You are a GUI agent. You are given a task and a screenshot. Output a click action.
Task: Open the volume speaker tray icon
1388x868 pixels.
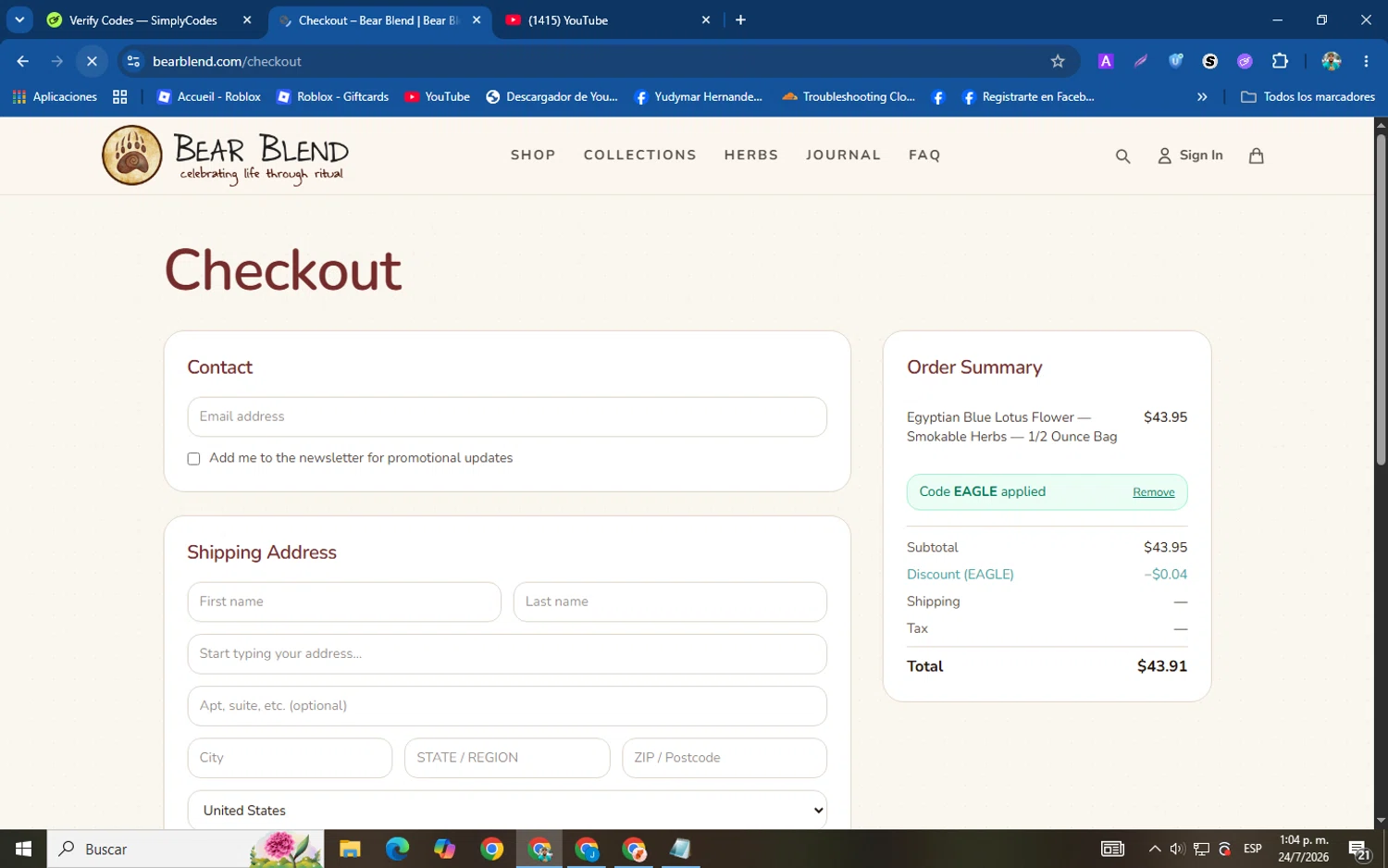pos(1177,849)
